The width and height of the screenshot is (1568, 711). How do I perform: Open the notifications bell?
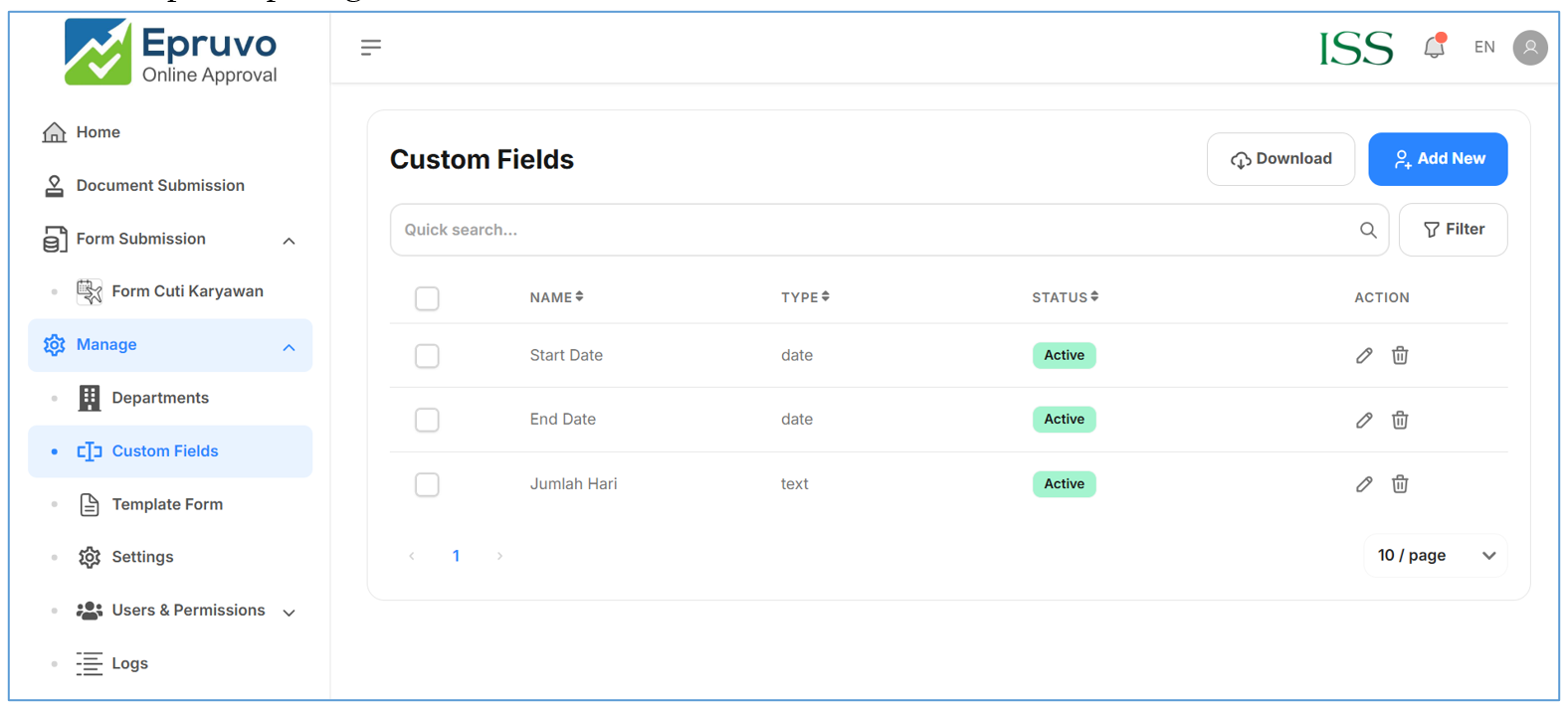point(1434,47)
